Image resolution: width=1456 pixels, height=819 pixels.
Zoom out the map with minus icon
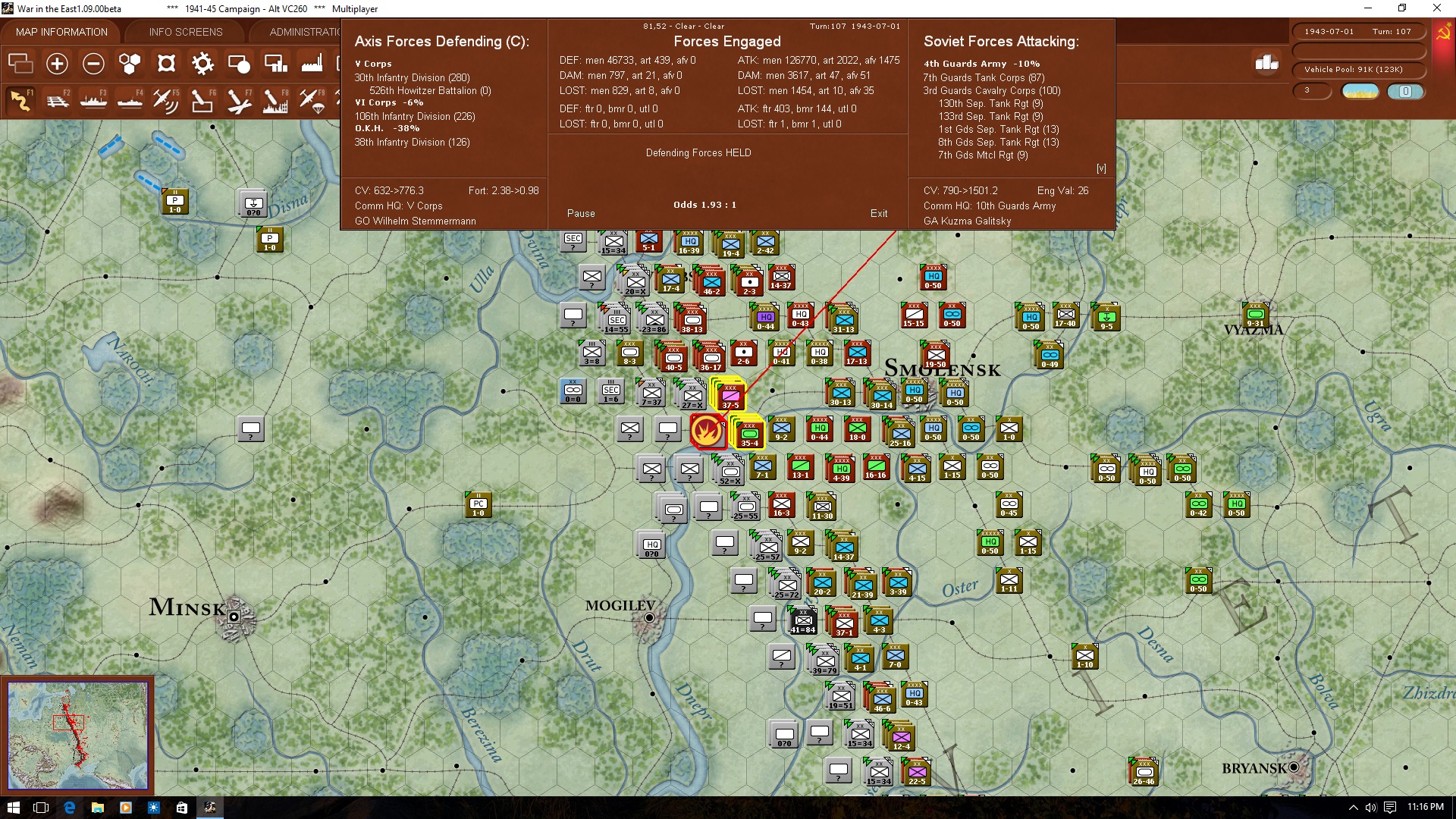[93, 64]
